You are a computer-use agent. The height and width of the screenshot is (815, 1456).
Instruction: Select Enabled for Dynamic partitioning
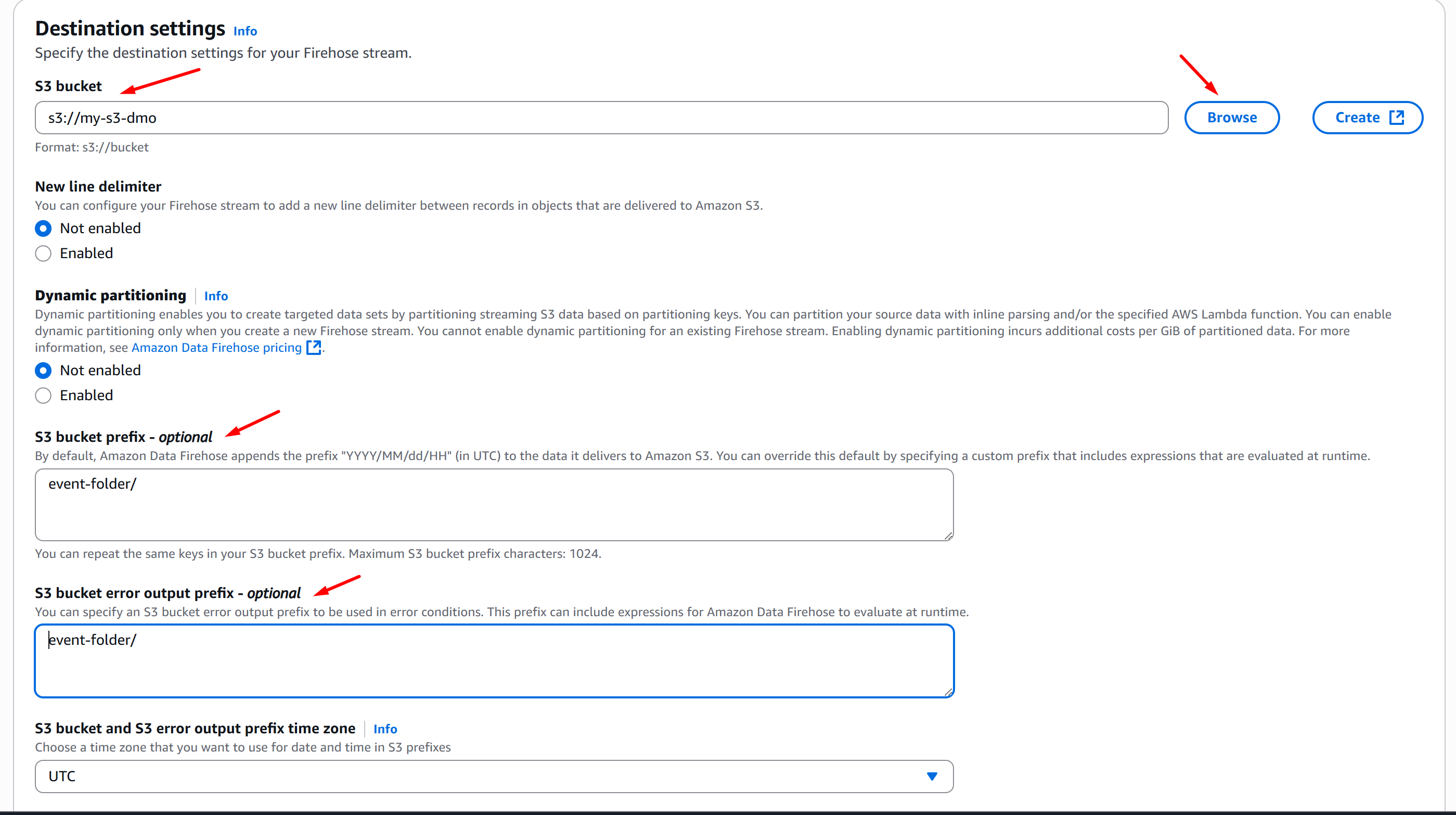[x=44, y=396]
